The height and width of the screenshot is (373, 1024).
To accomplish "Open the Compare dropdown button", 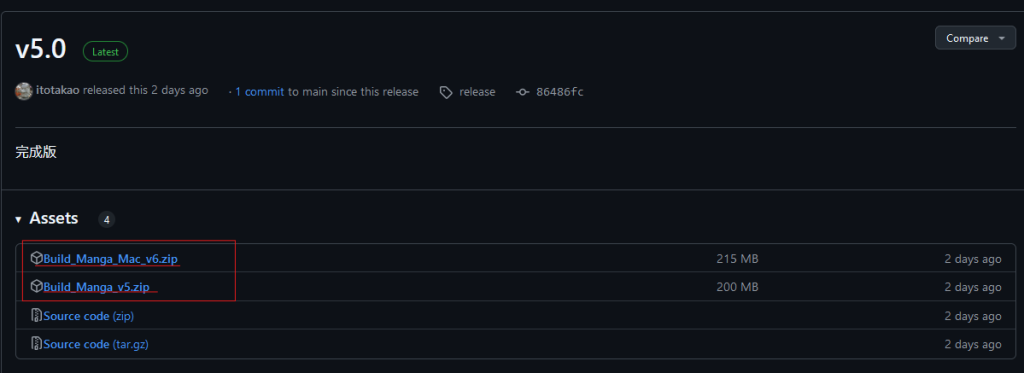I will (976, 38).
